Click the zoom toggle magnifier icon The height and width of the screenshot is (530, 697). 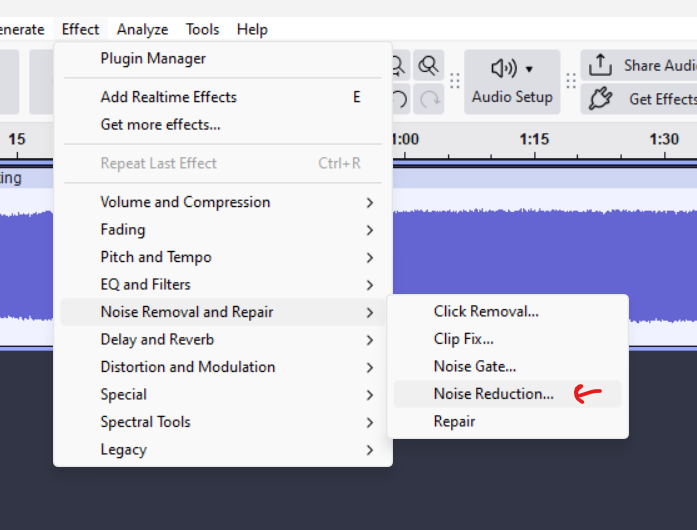click(429, 66)
